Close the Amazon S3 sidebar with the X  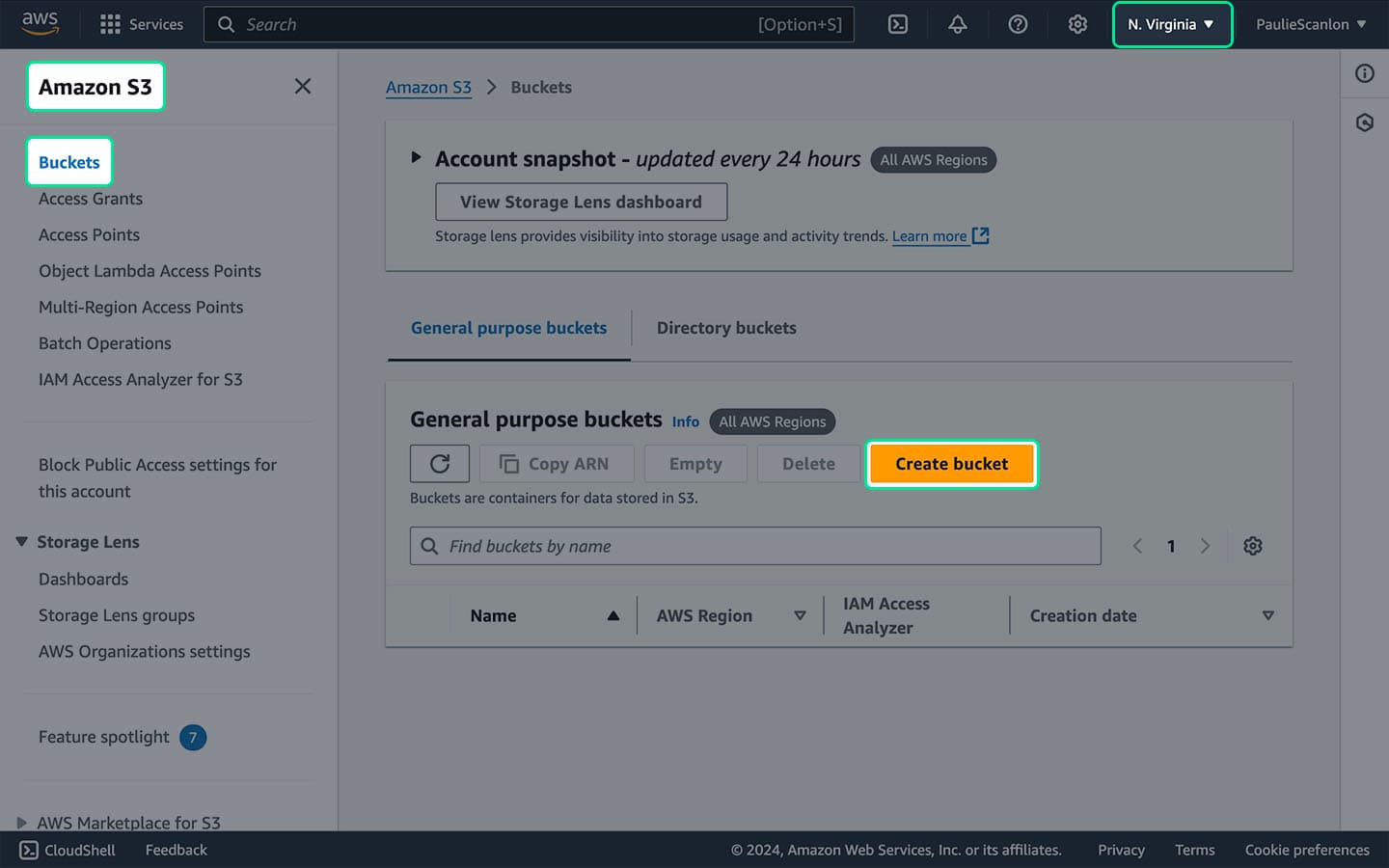click(x=302, y=86)
